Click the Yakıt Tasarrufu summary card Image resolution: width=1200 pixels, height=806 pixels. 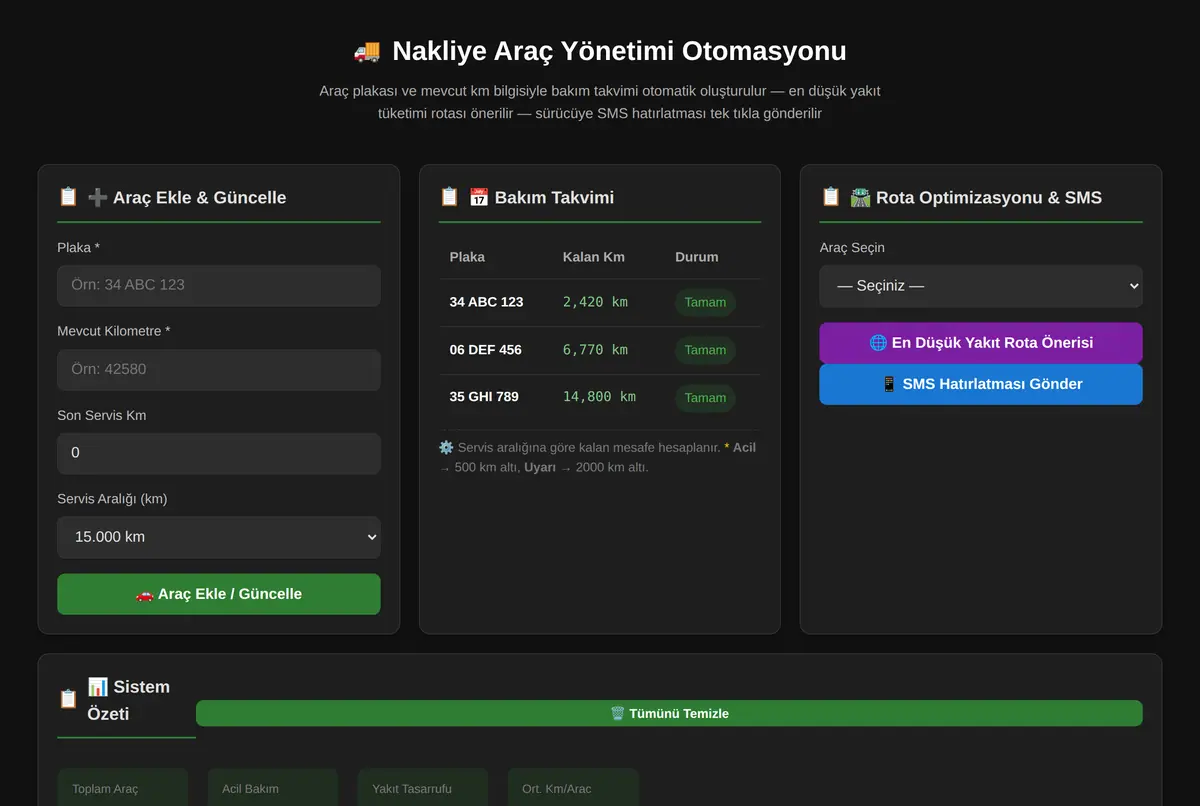pos(423,787)
